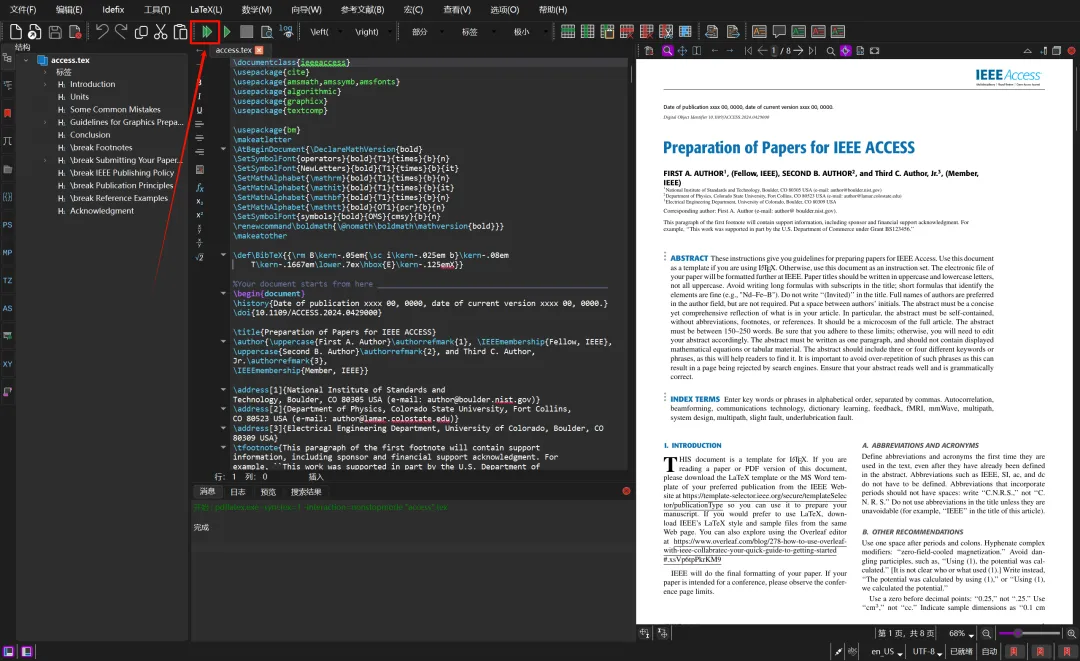Click the gray Stop compile square

(246, 32)
